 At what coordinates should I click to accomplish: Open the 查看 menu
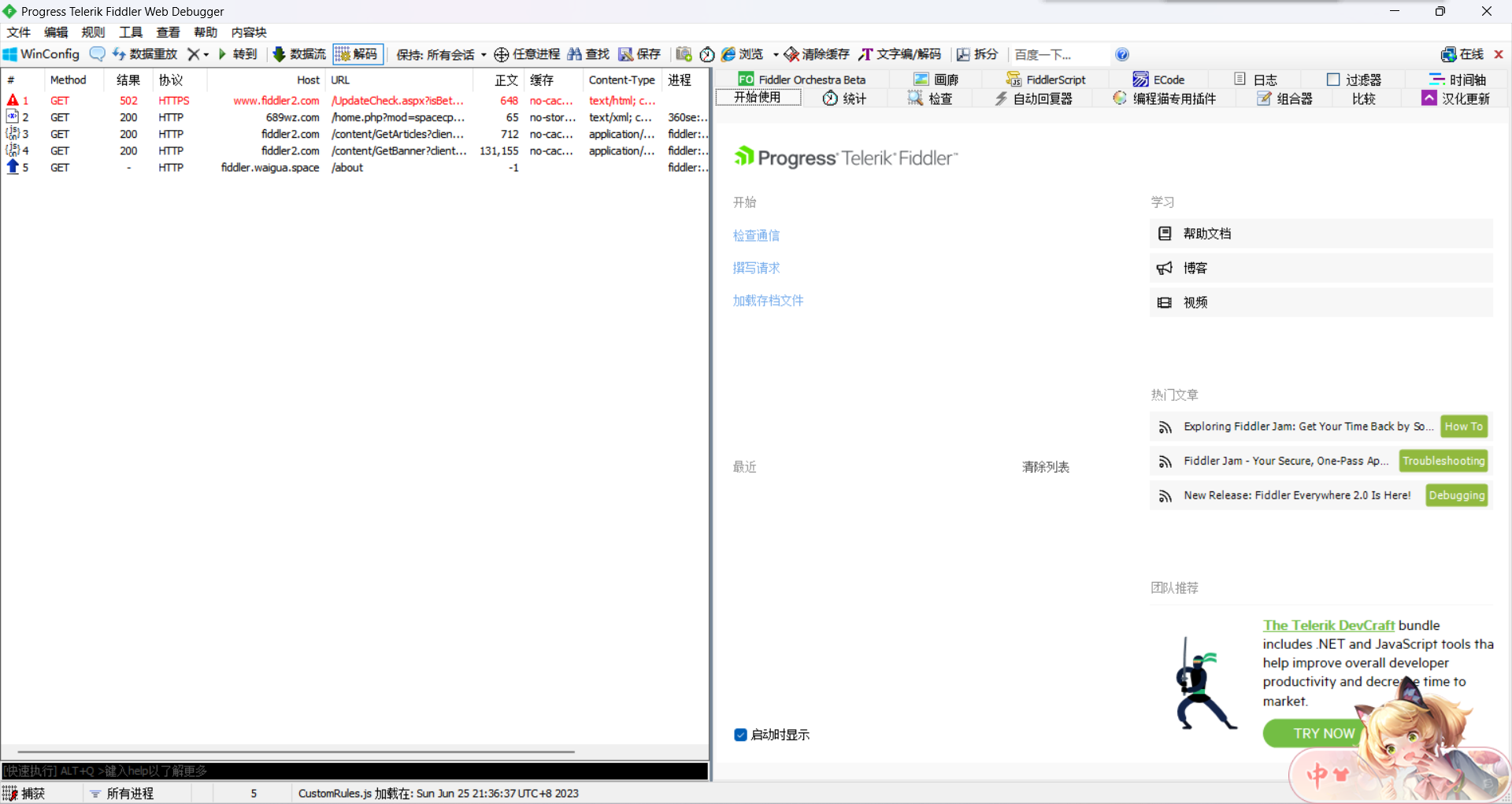point(168,32)
